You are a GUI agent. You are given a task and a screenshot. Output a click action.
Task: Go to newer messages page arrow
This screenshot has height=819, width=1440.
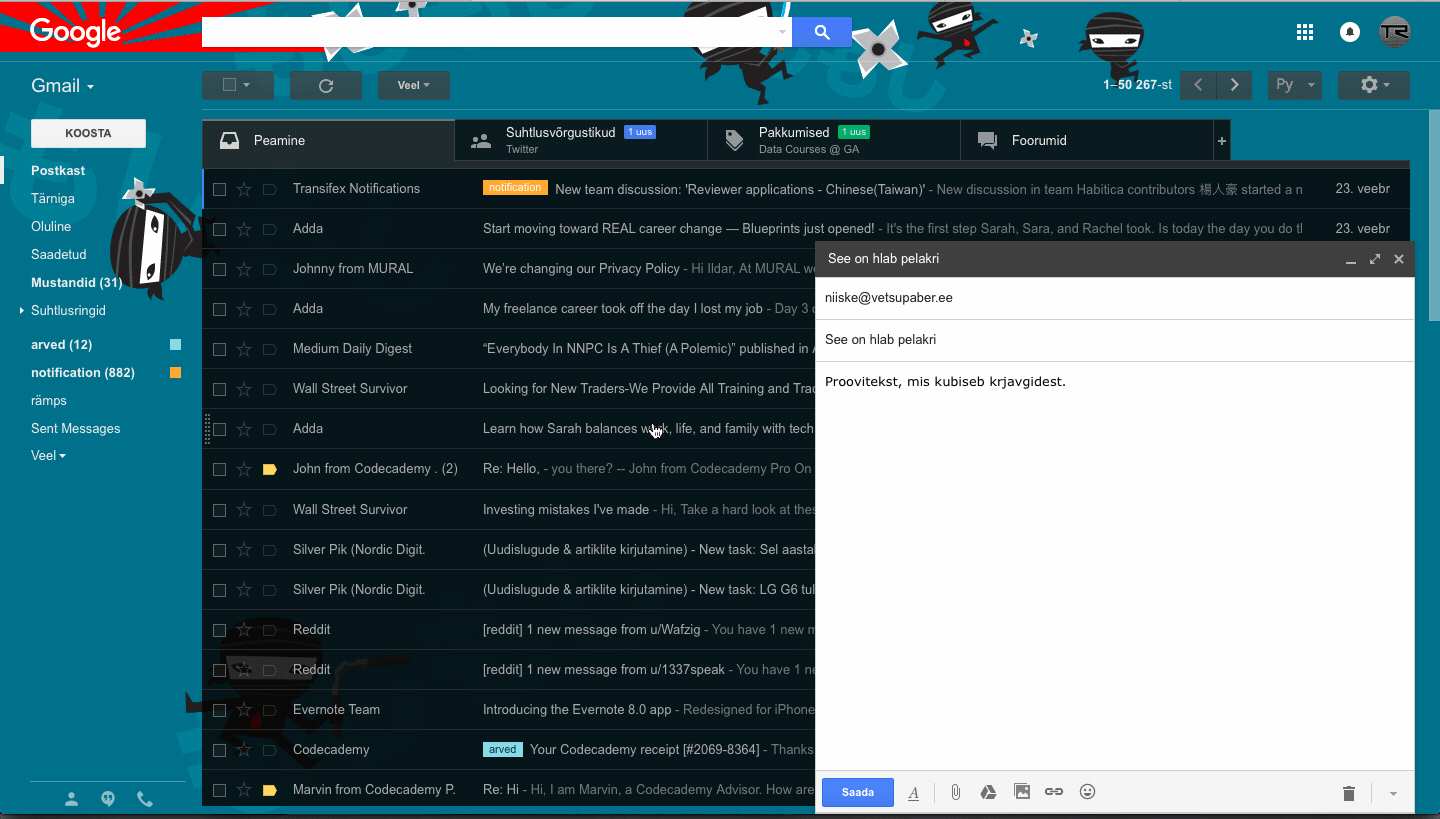1198,85
